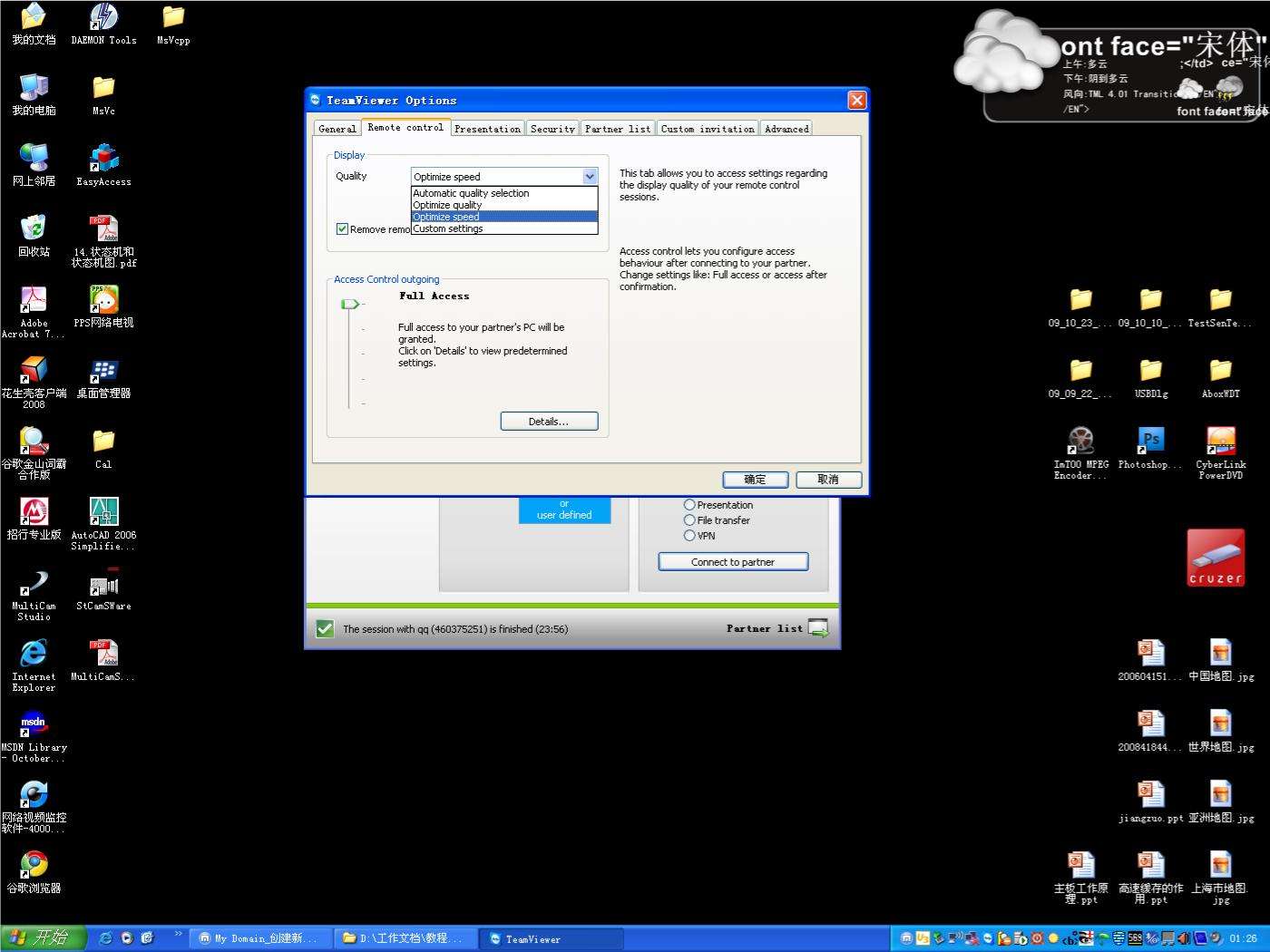1270x952 pixels.
Task: Click the Access Control slider handle
Action: 350,304
